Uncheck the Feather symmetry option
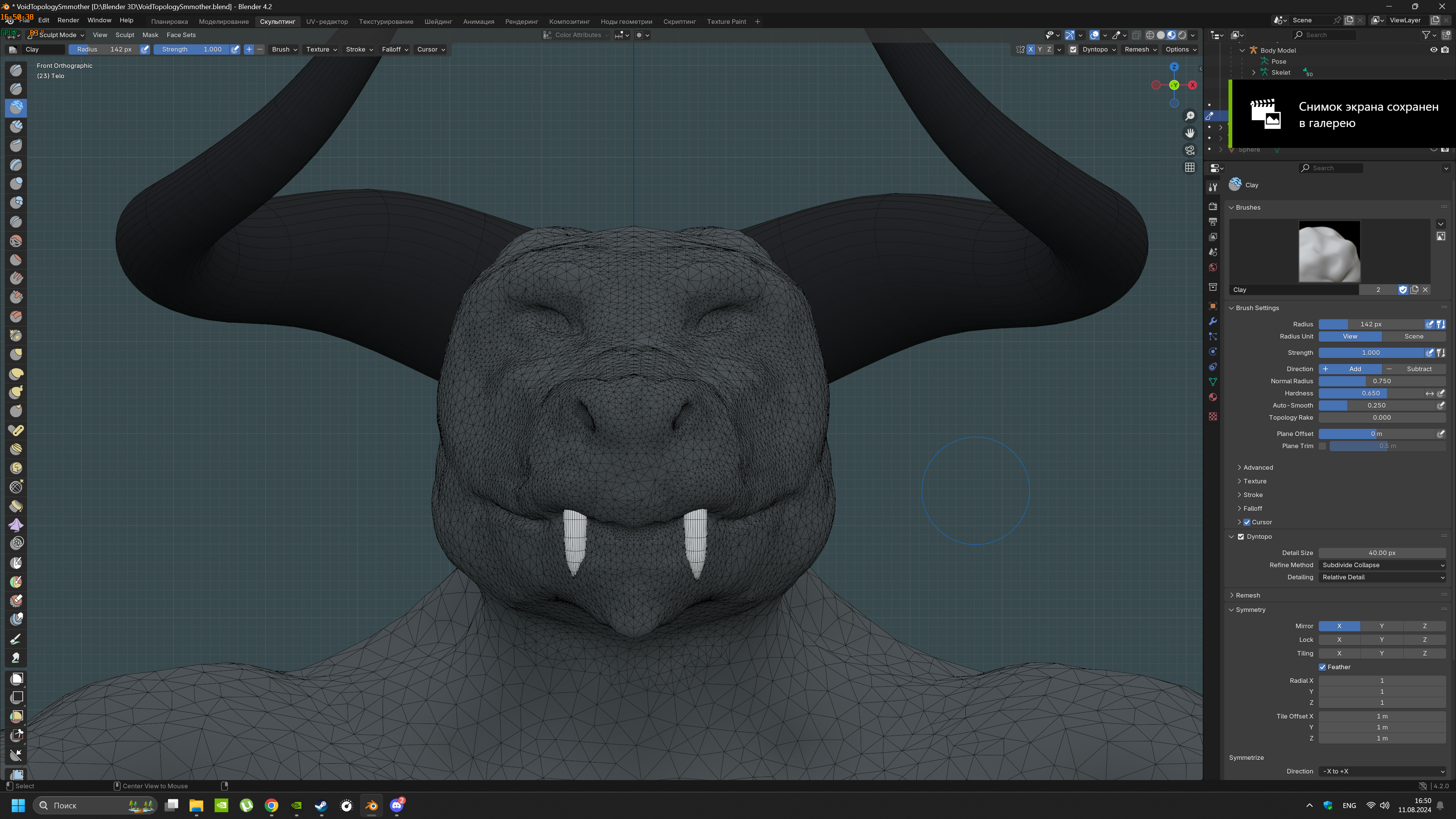Screen dimensions: 1456x819 [x=1322, y=667]
